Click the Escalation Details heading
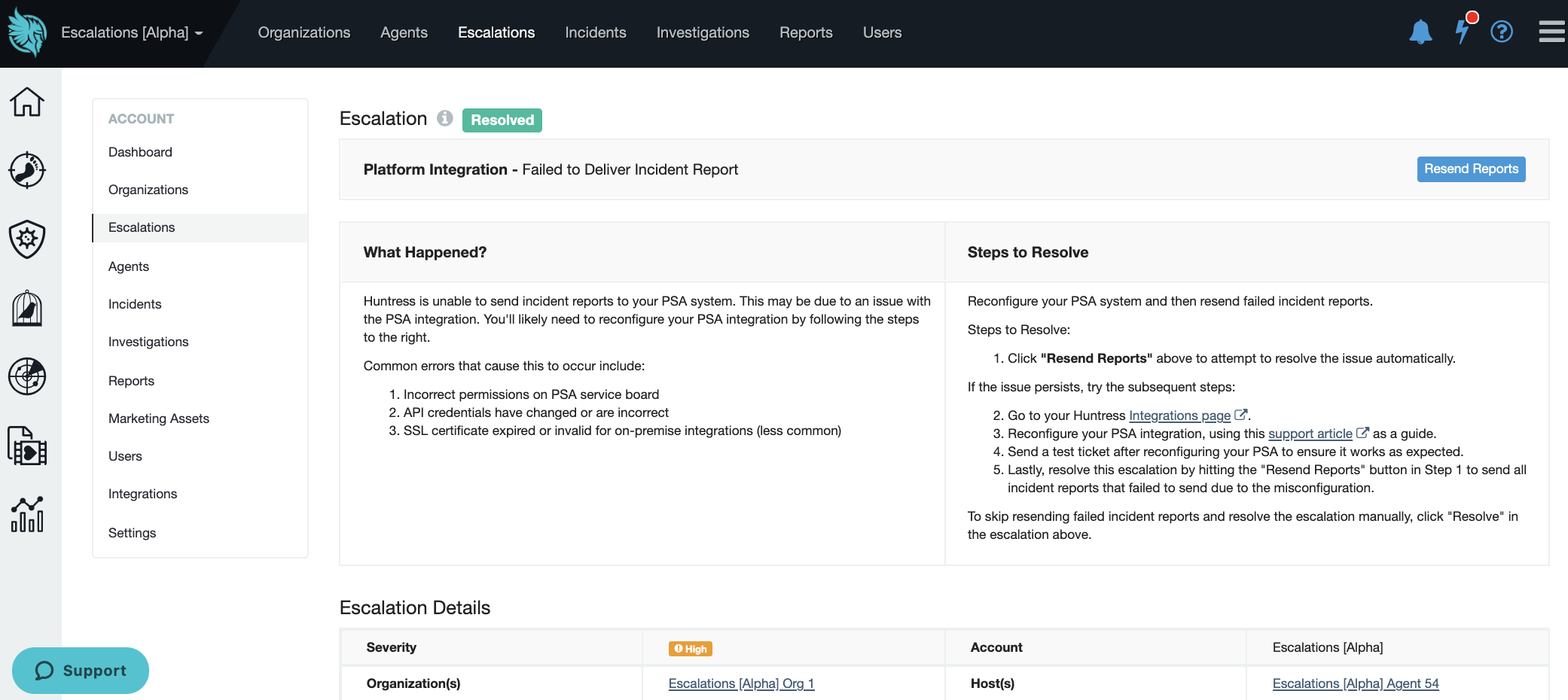1568x700 pixels. [x=415, y=607]
